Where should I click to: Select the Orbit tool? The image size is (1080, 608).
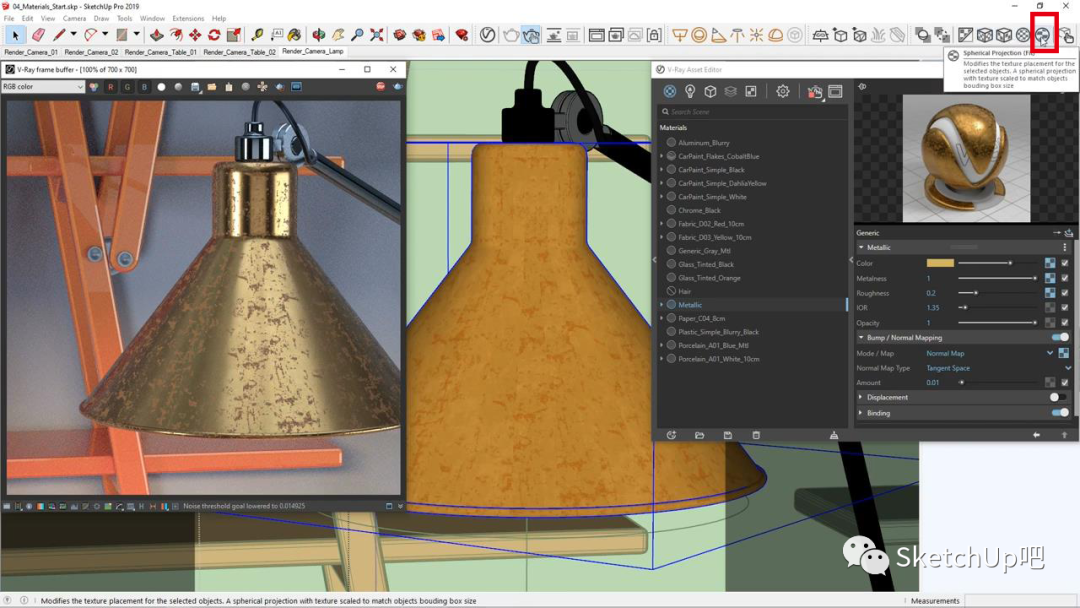pos(318,35)
